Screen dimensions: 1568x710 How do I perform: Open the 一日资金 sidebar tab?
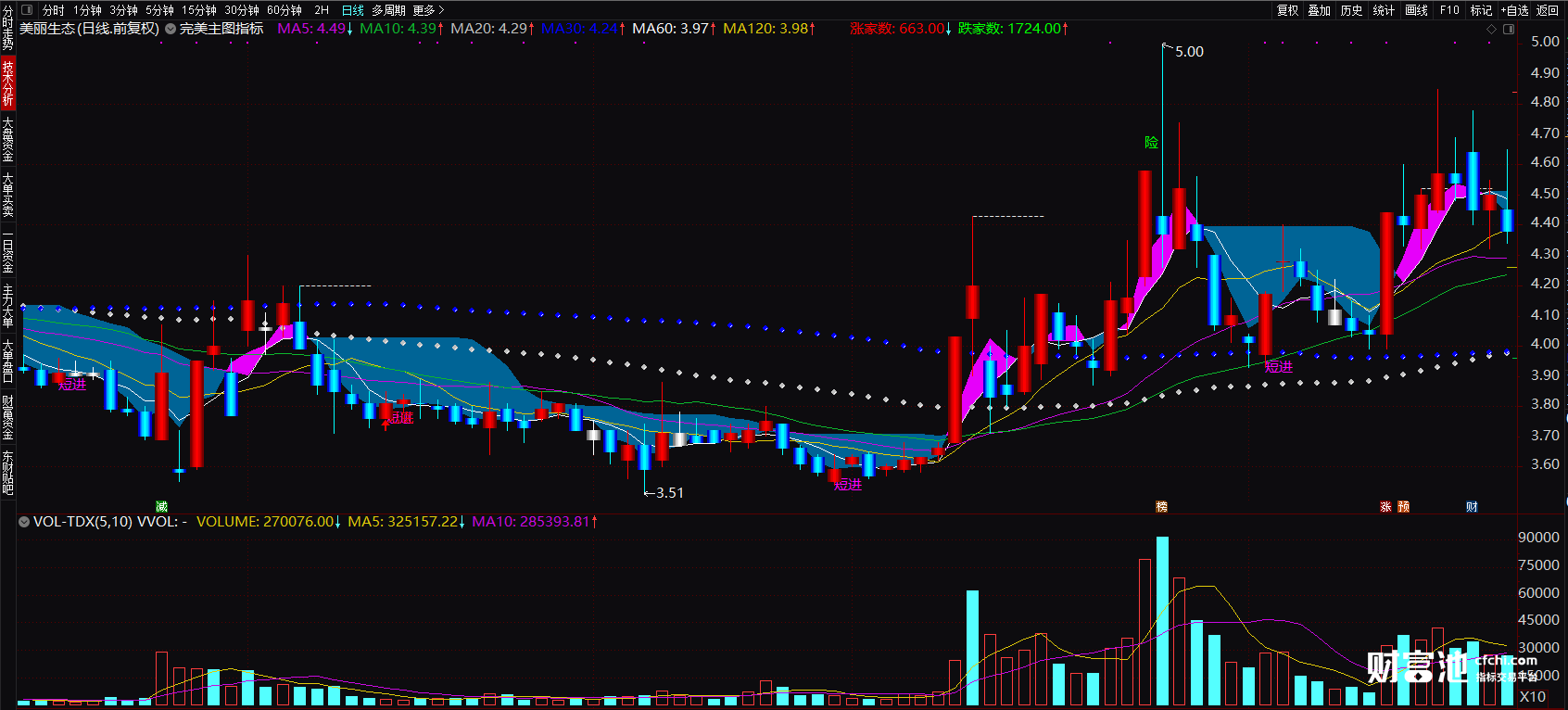pos(7,249)
